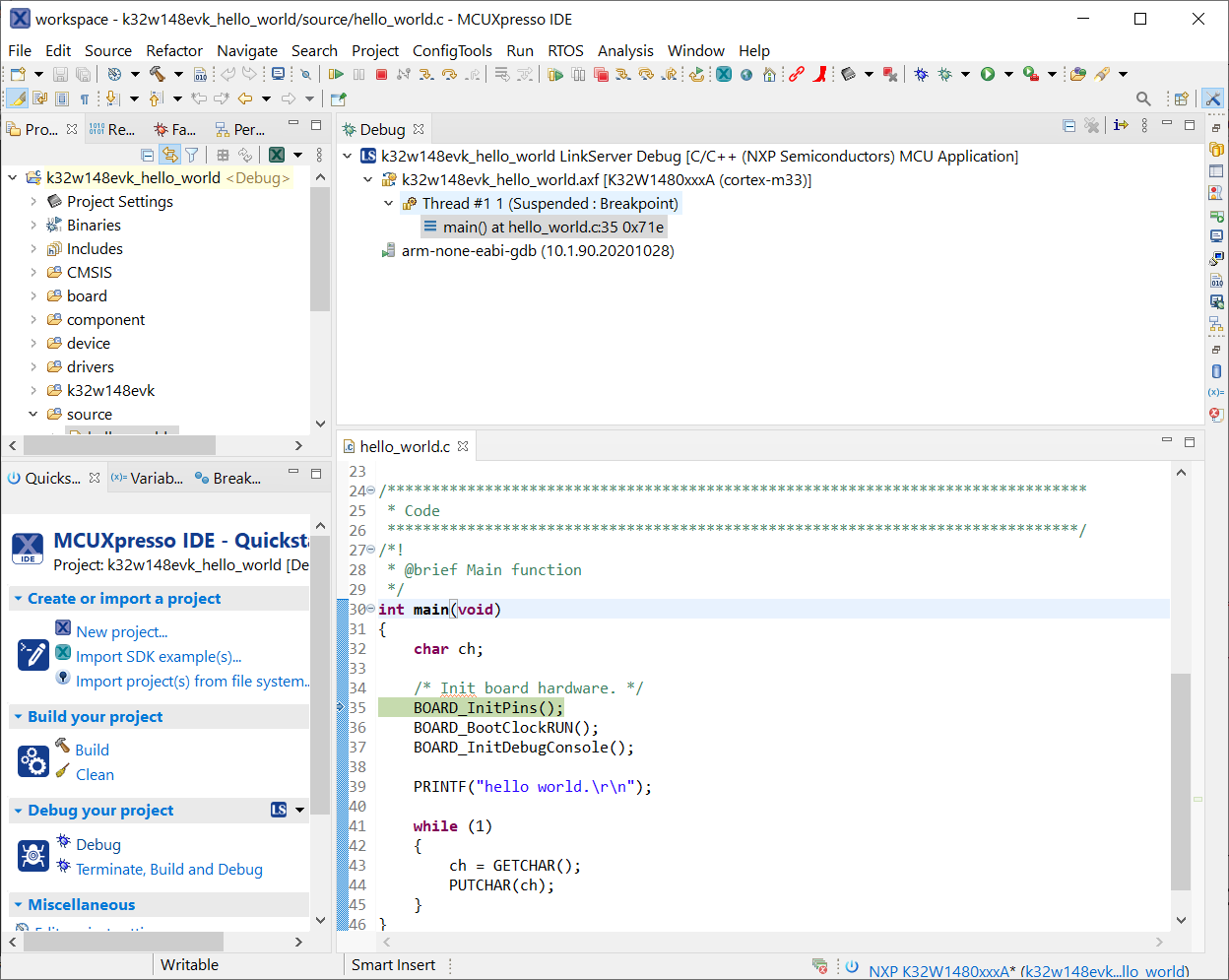Click the blue bug Debug icon in toolbar
1229x980 pixels.
(x=921, y=74)
